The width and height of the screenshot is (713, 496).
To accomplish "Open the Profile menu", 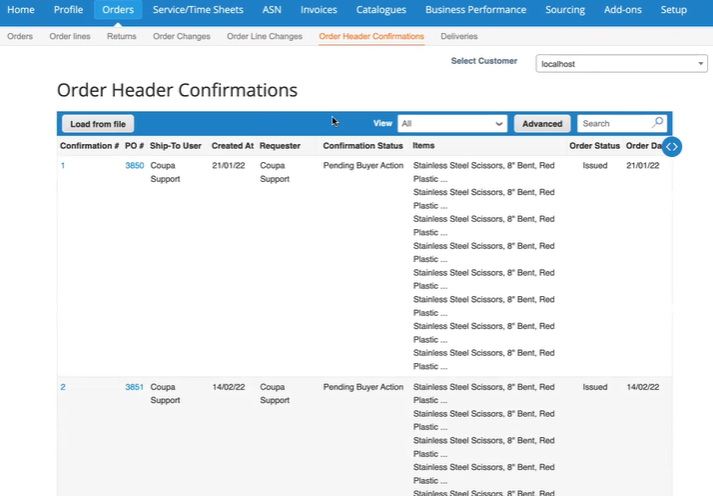I will (x=68, y=10).
